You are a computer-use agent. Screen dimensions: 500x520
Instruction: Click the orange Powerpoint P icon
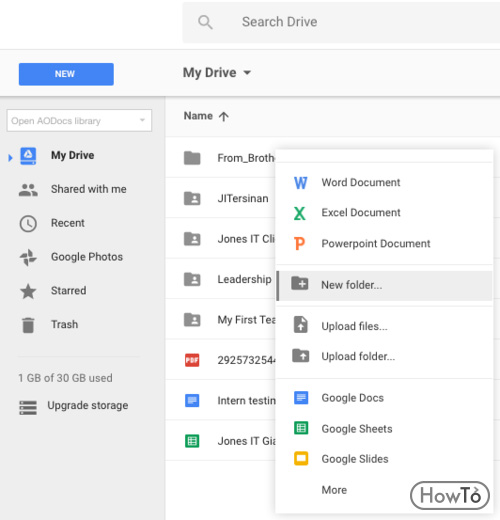tap(299, 244)
